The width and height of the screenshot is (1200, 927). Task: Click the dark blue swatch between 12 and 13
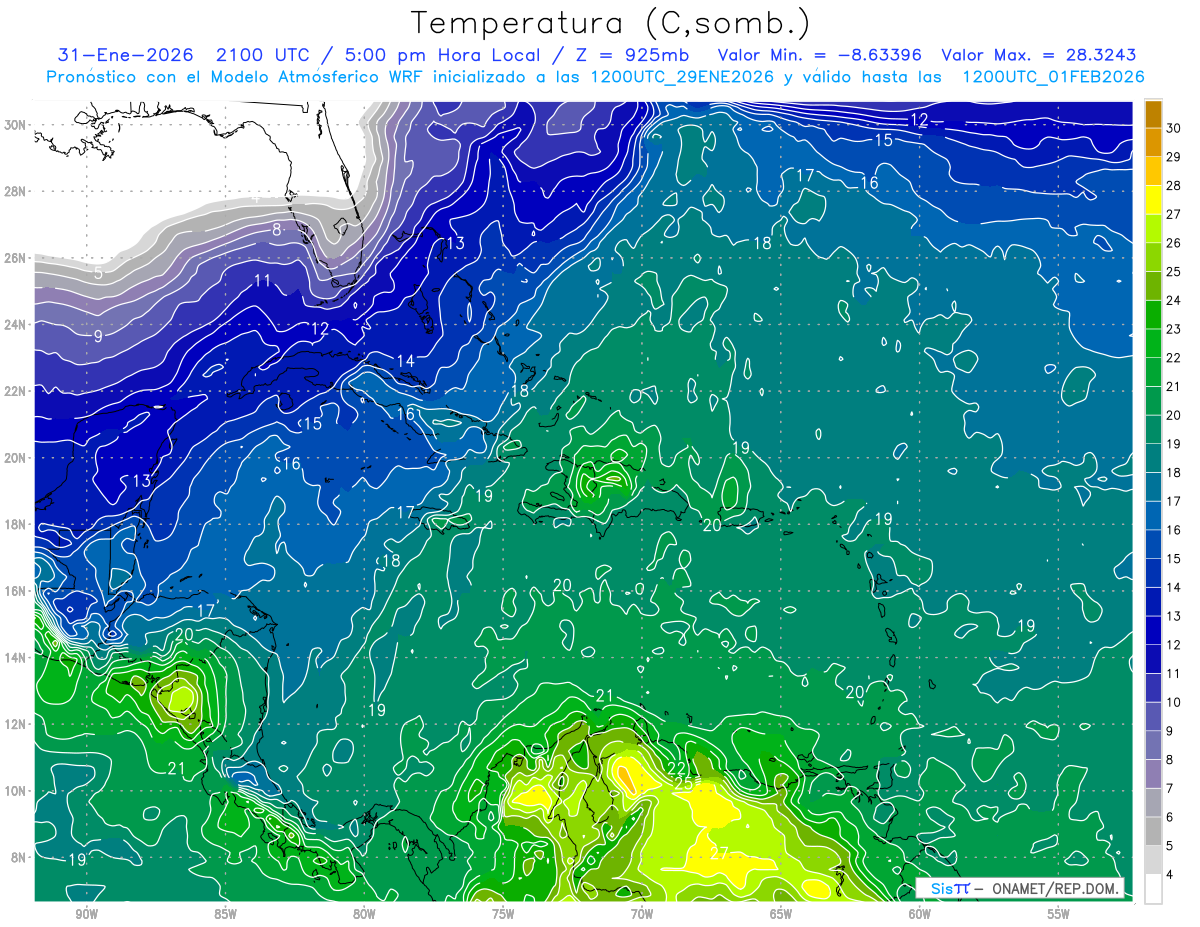point(1153,630)
